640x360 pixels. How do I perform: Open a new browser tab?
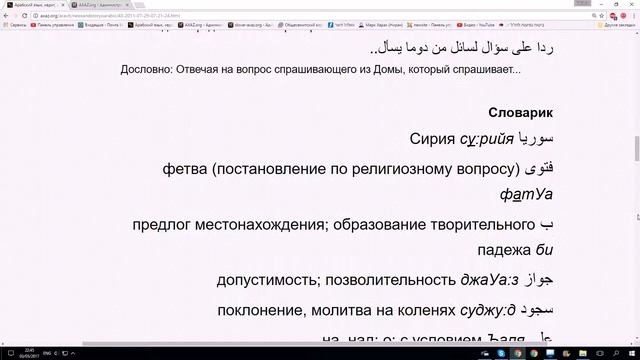140,5
